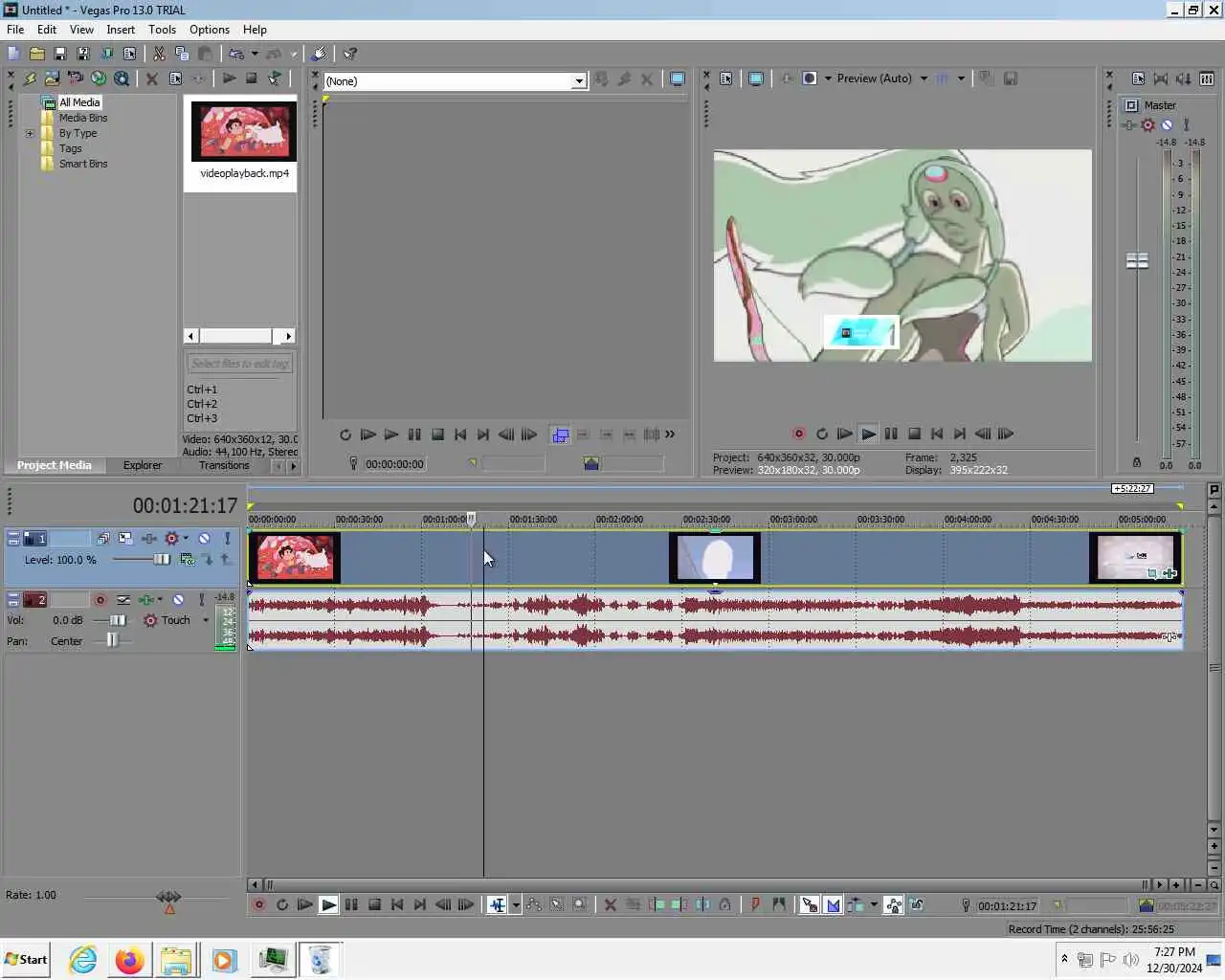The image size is (1225, 980).
Task: Click Start button on Windows taskbar
Action: pos(26,959)
